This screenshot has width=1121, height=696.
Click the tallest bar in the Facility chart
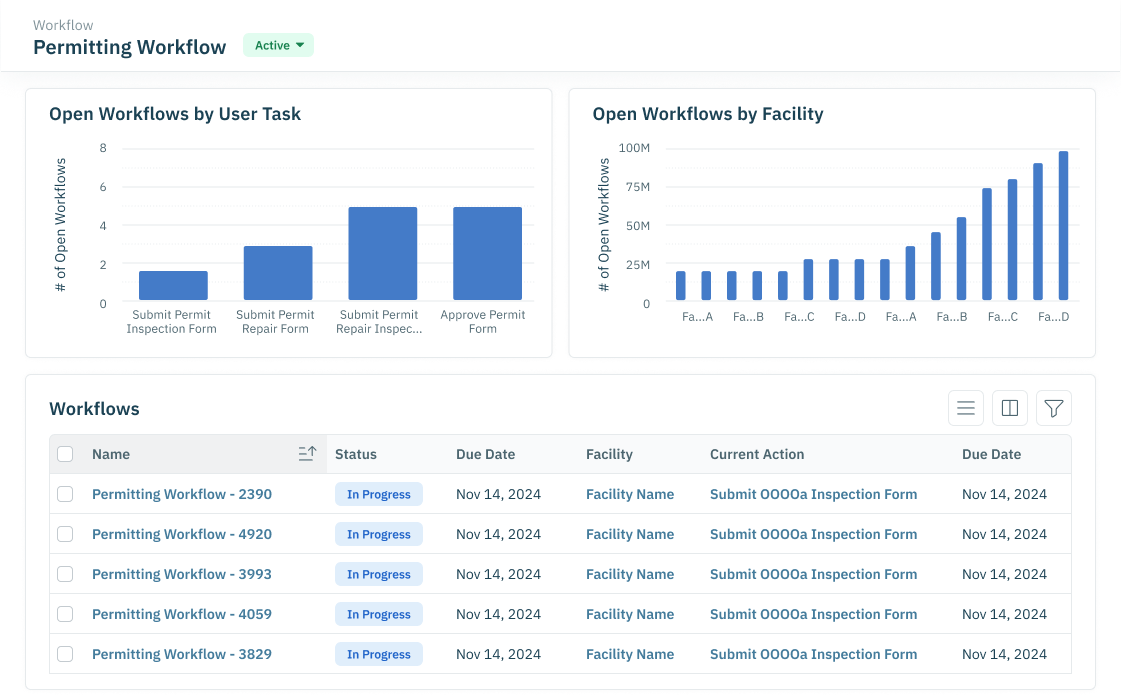tap(1063, 225)
